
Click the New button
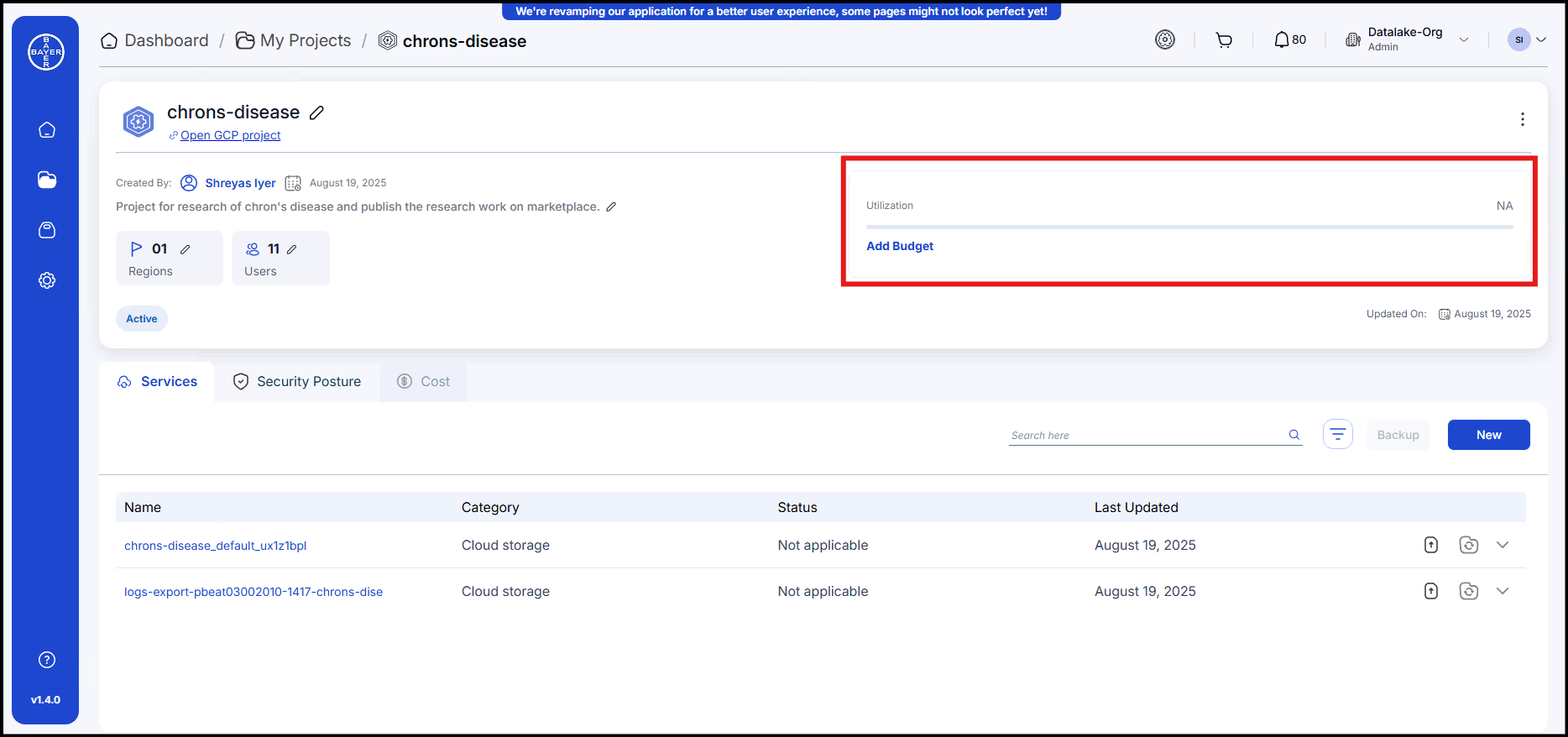[x=1488, y=435]
